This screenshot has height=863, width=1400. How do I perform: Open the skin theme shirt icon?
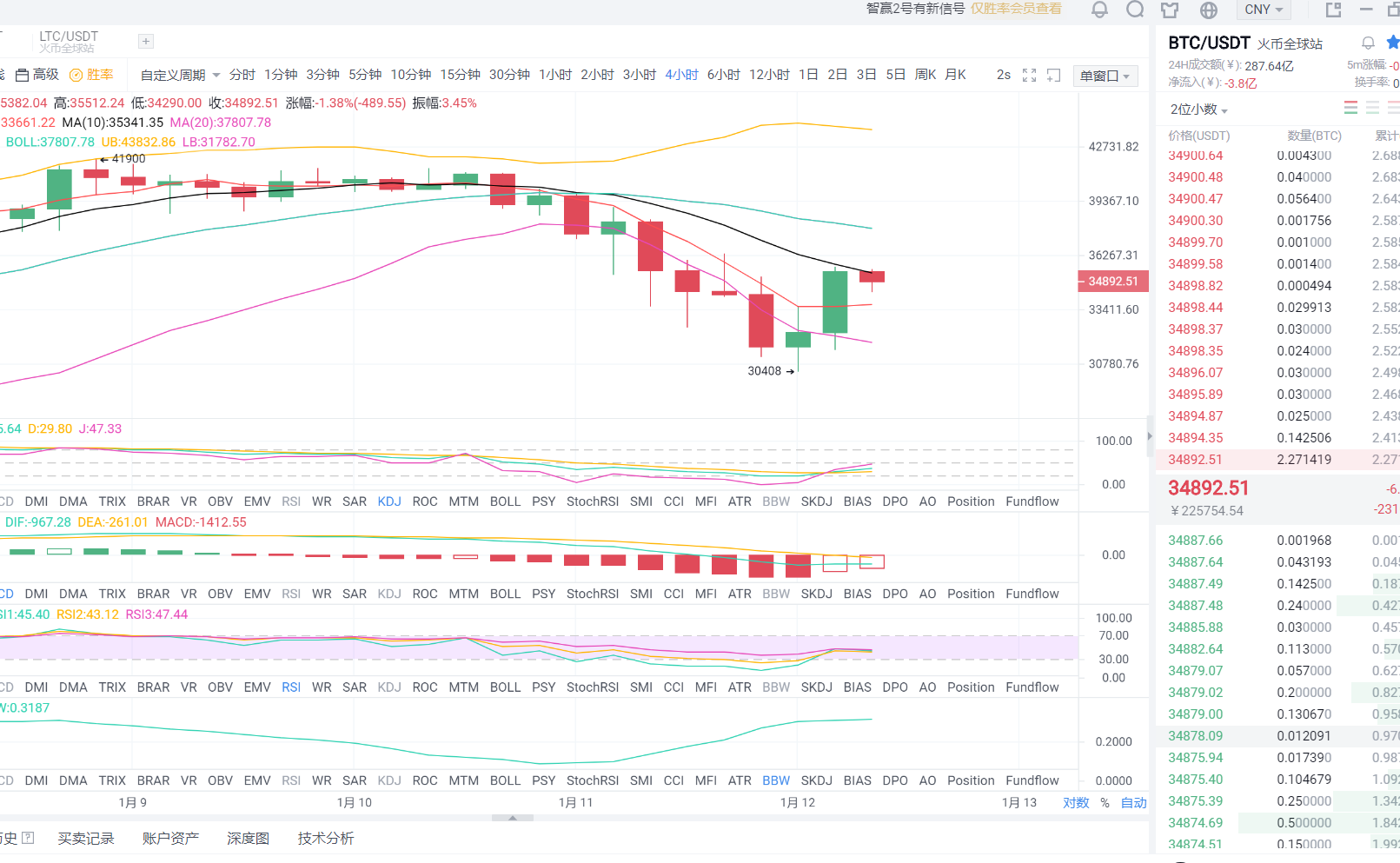tap(1170, 10)
